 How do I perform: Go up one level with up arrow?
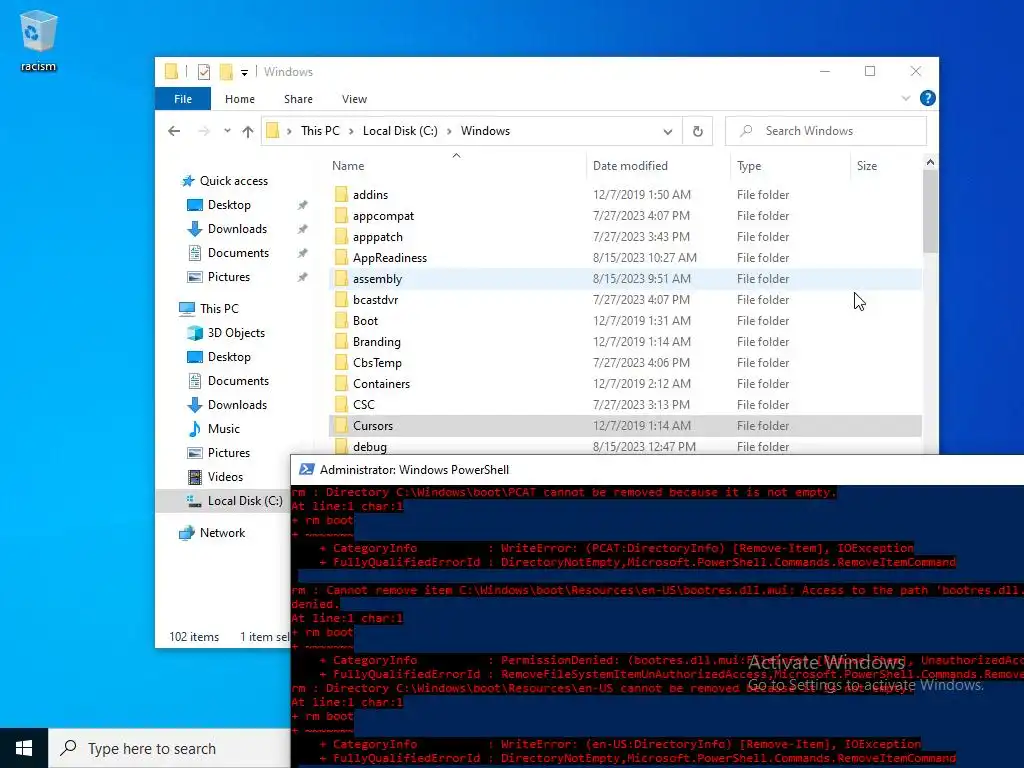pyautogui.click(x=248, y=131)
